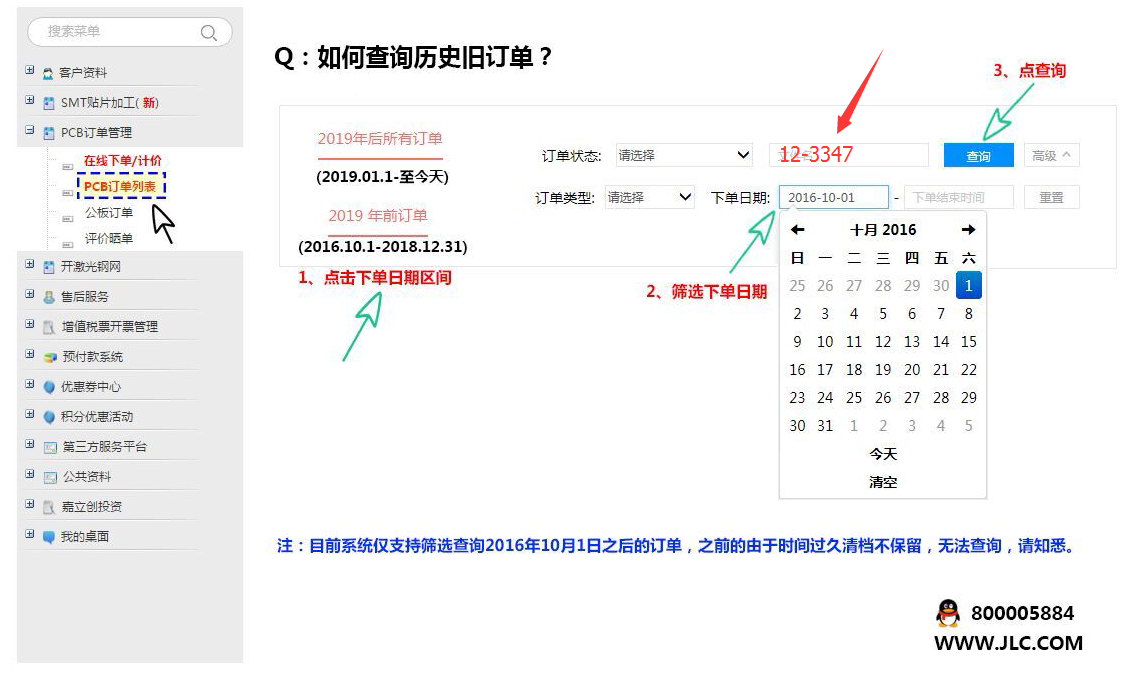The width and height of the screenshot is (1126, 675).
Task: Expand the SMT贴片加工 tree node
Action: [30, 101]
